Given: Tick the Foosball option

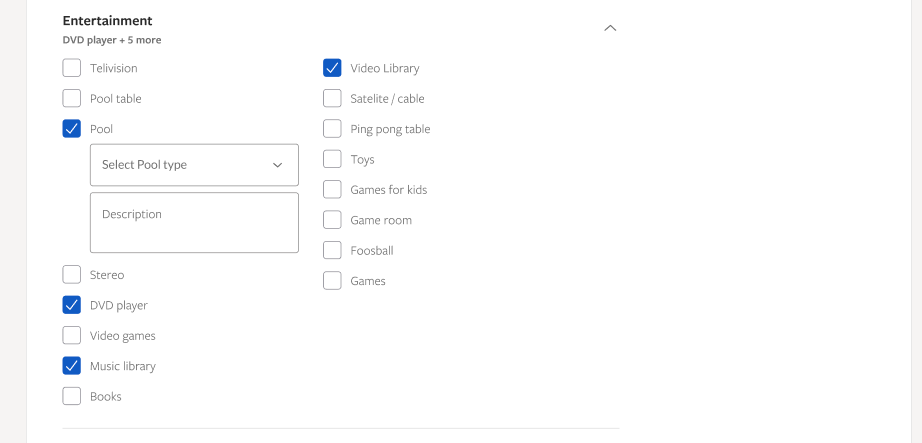Looking at the screenshot, I should coord(332,250).
